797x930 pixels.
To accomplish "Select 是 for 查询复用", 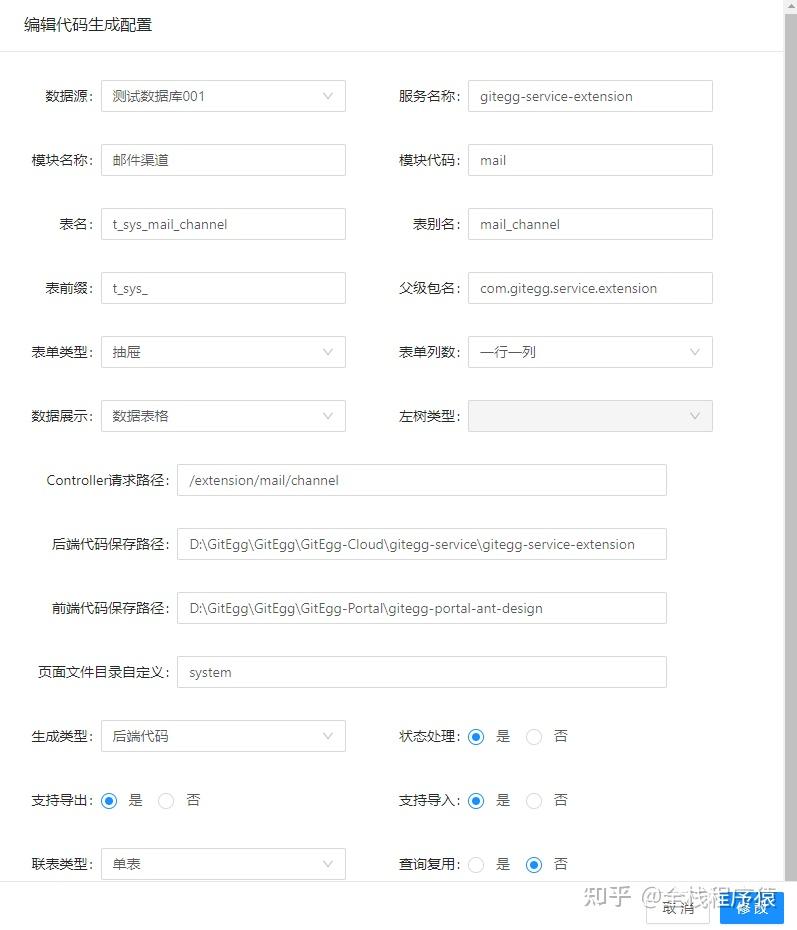I will 476,865.
